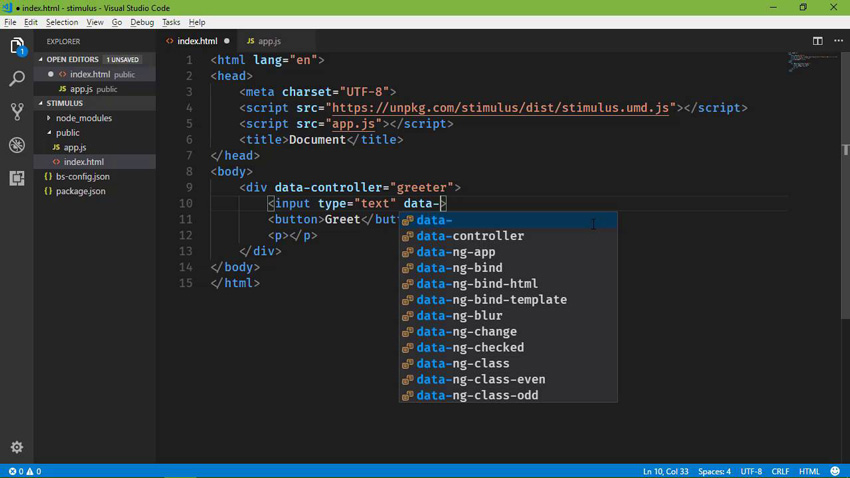
Task: Switch to the index.html editor tab
Action: click(x=196, y=41)
